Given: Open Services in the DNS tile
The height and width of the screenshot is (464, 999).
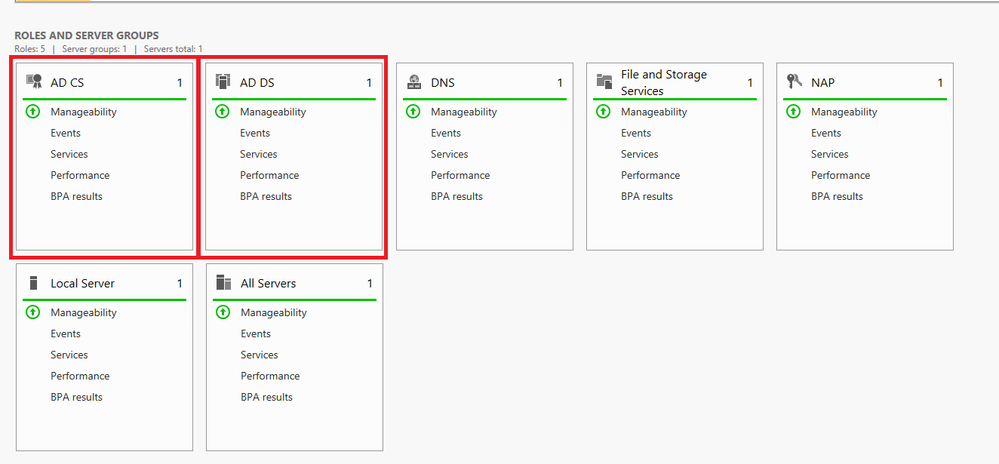Looking at the screenshot, I should tap(449, 154).
